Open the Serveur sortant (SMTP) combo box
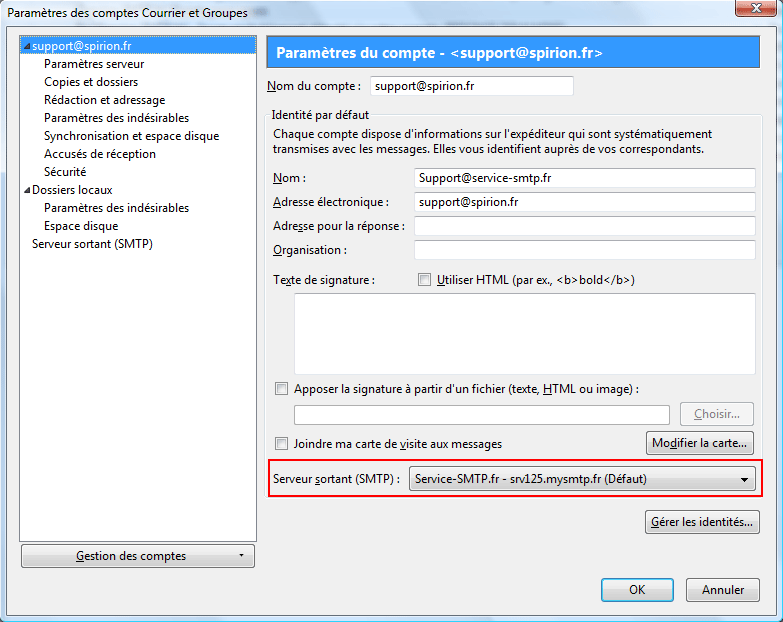783x622 pixels. coord(582,479)
